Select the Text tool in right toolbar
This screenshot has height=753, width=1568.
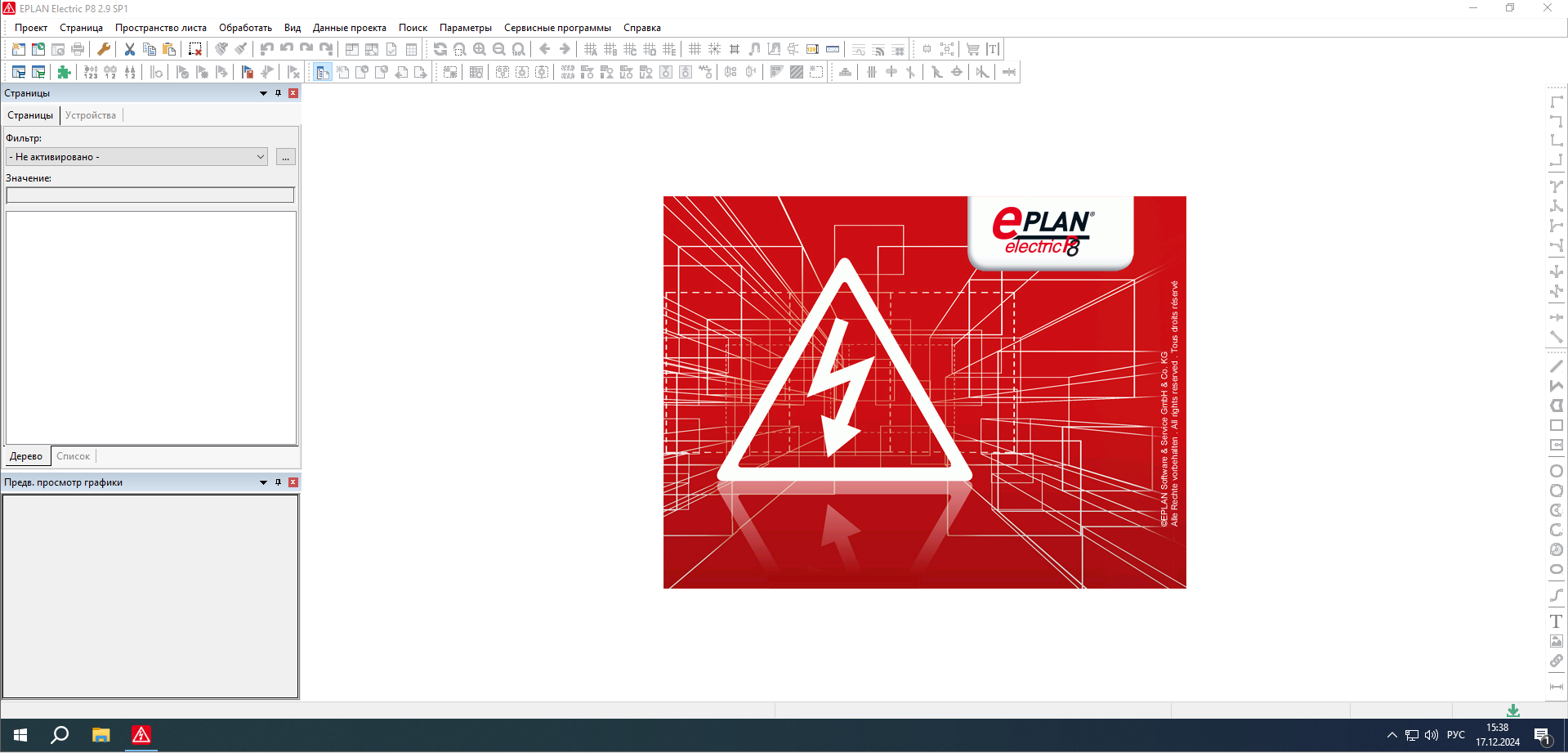(x=1556, y=621)
